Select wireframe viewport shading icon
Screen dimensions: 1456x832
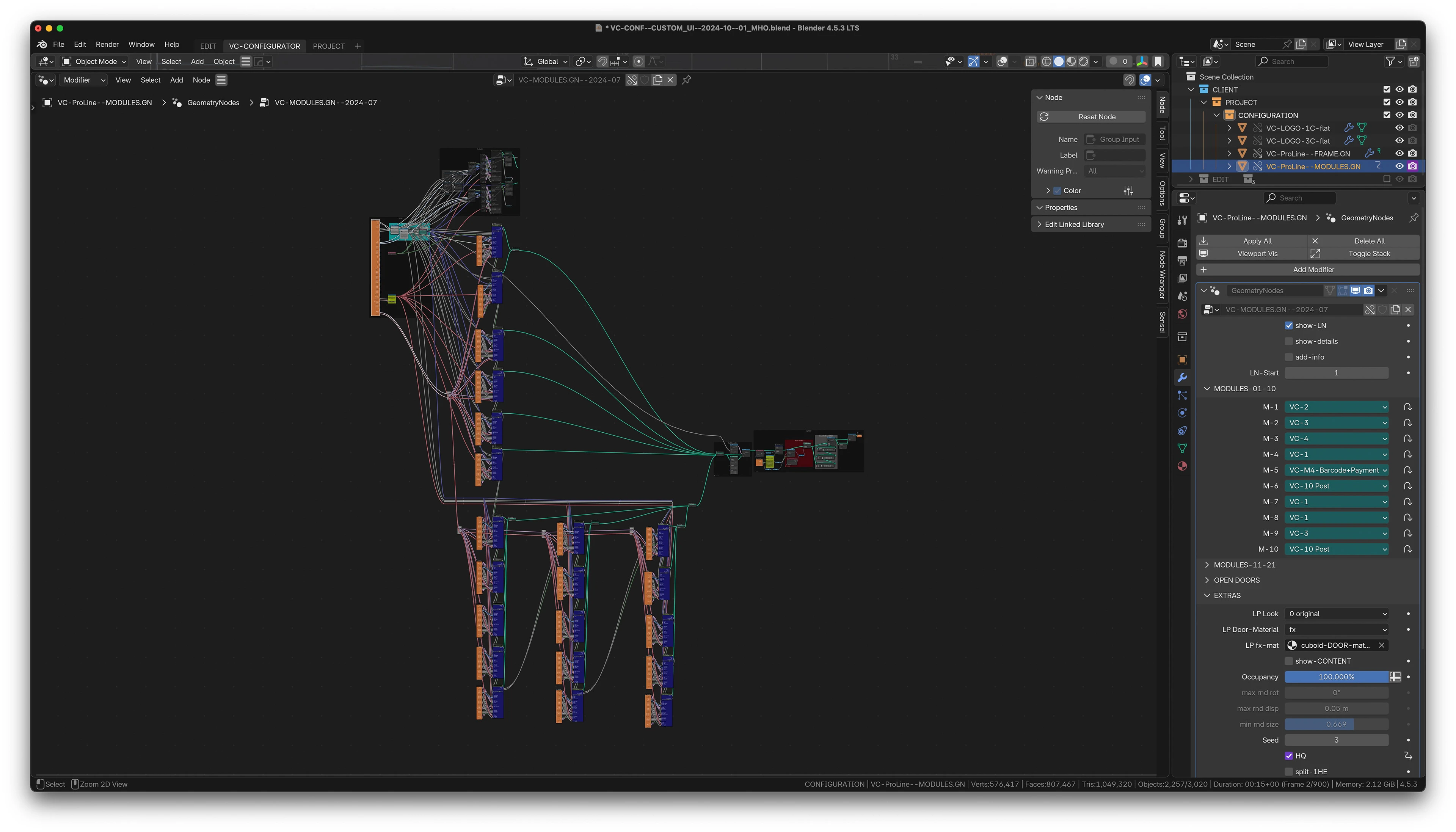1046,61
